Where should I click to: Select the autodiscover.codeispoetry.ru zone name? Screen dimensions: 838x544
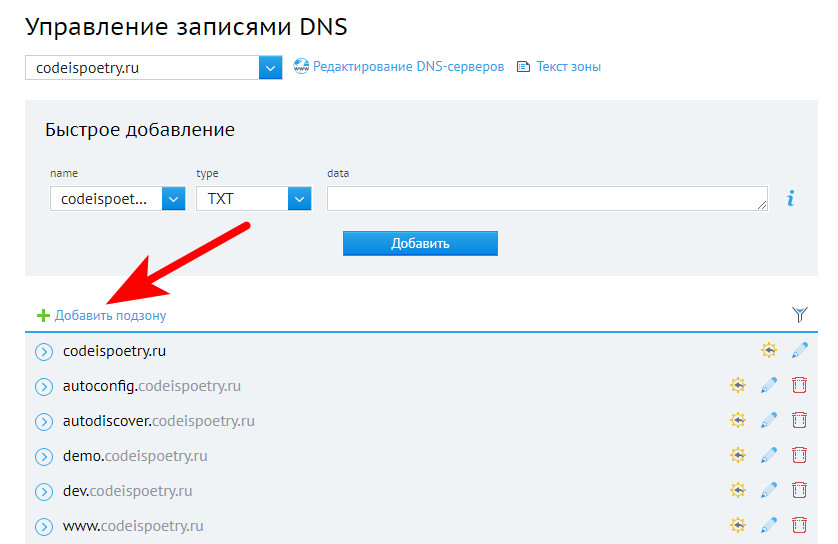pos(159,421)
